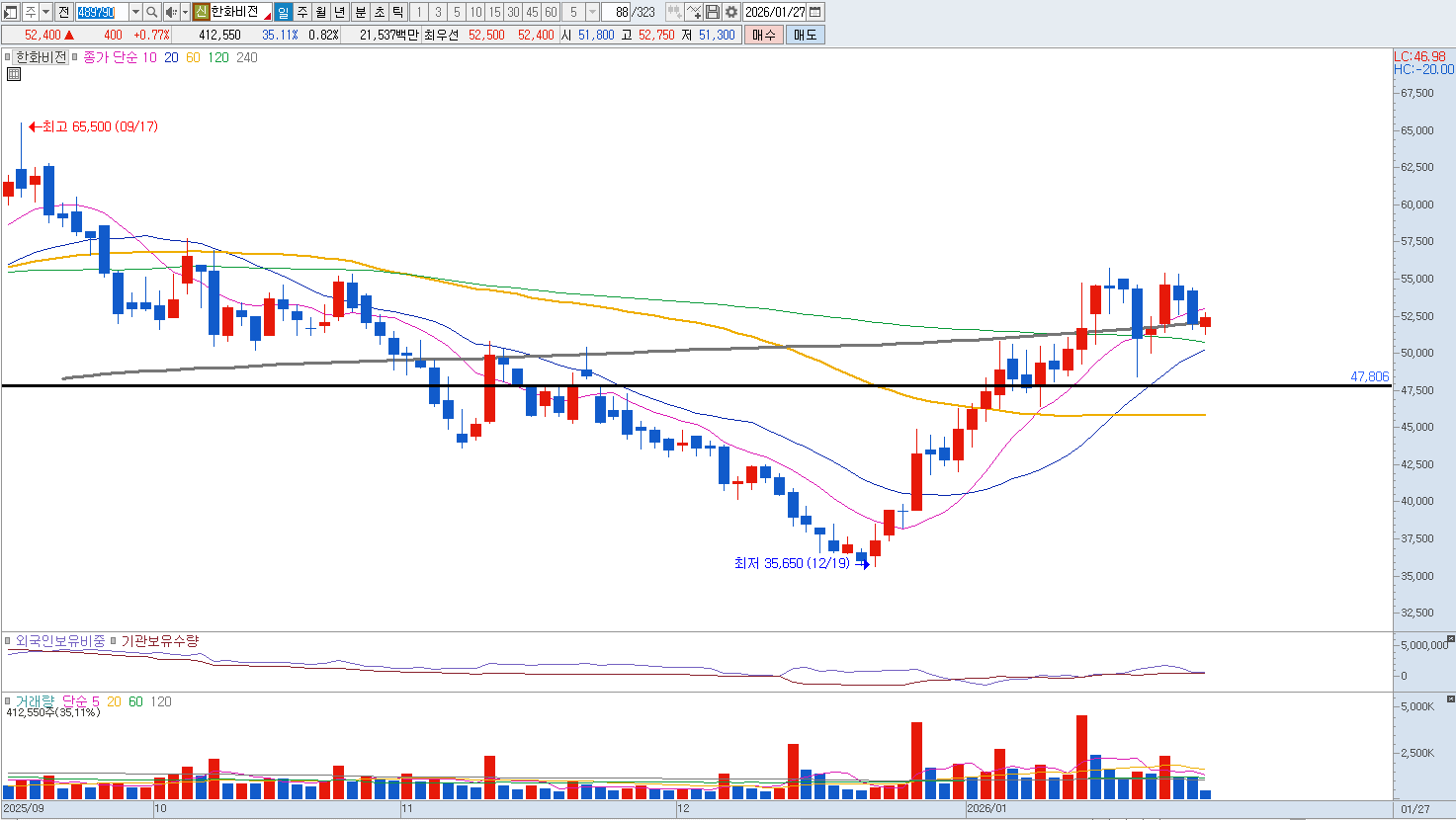Click the 매수 buy button
Viewport: 1456px width, 820px height.
pos(764,35)
